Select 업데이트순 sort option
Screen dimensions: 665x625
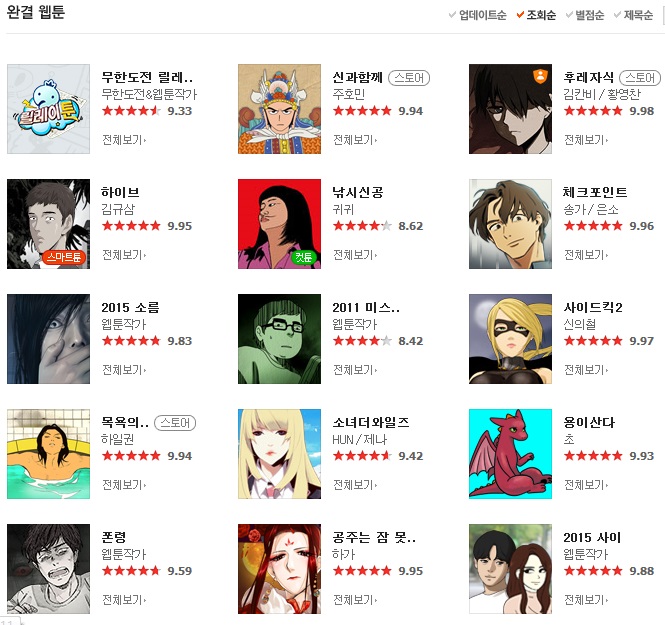coord(478,15)
